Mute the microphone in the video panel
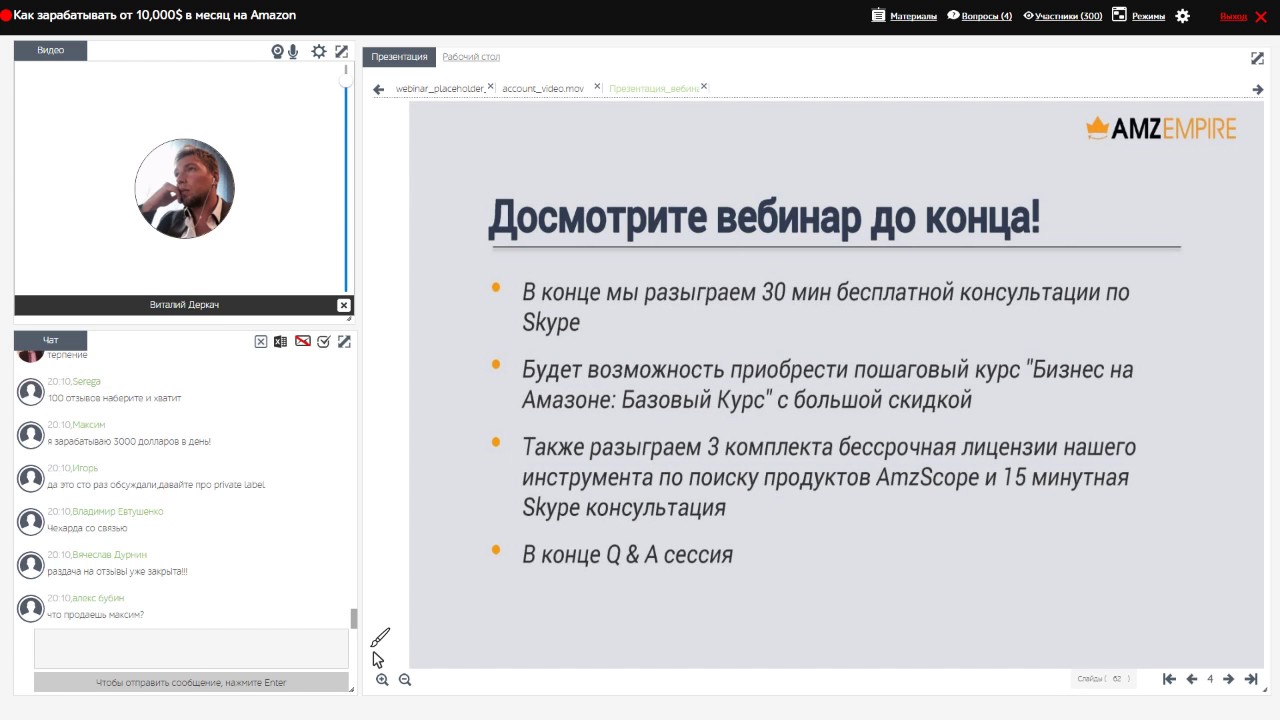 click(293, 52)
